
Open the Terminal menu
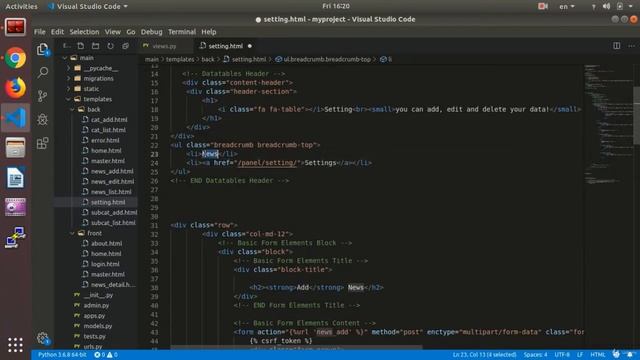[182, 32]
